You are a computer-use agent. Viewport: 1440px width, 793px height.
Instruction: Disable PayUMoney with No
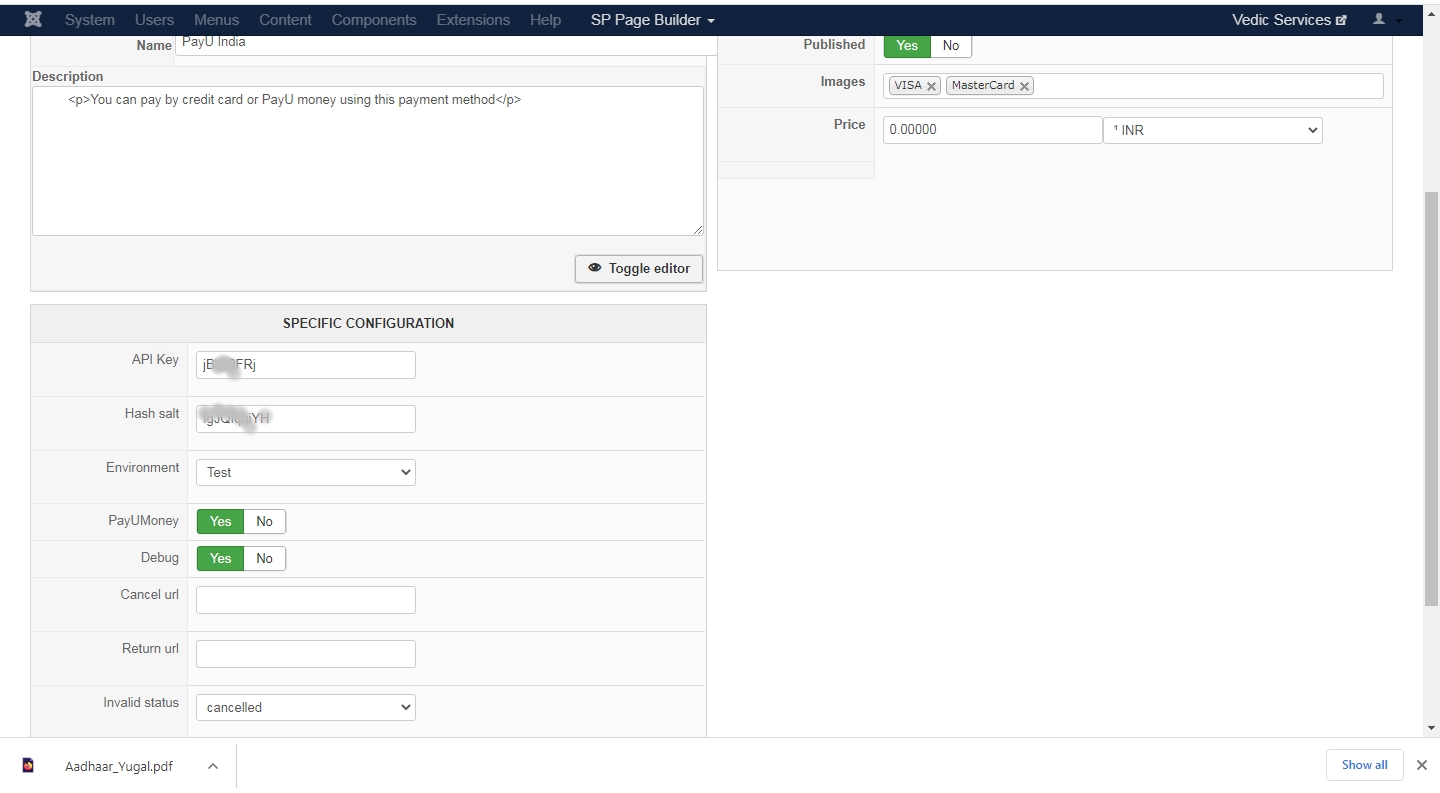[264, 521]
